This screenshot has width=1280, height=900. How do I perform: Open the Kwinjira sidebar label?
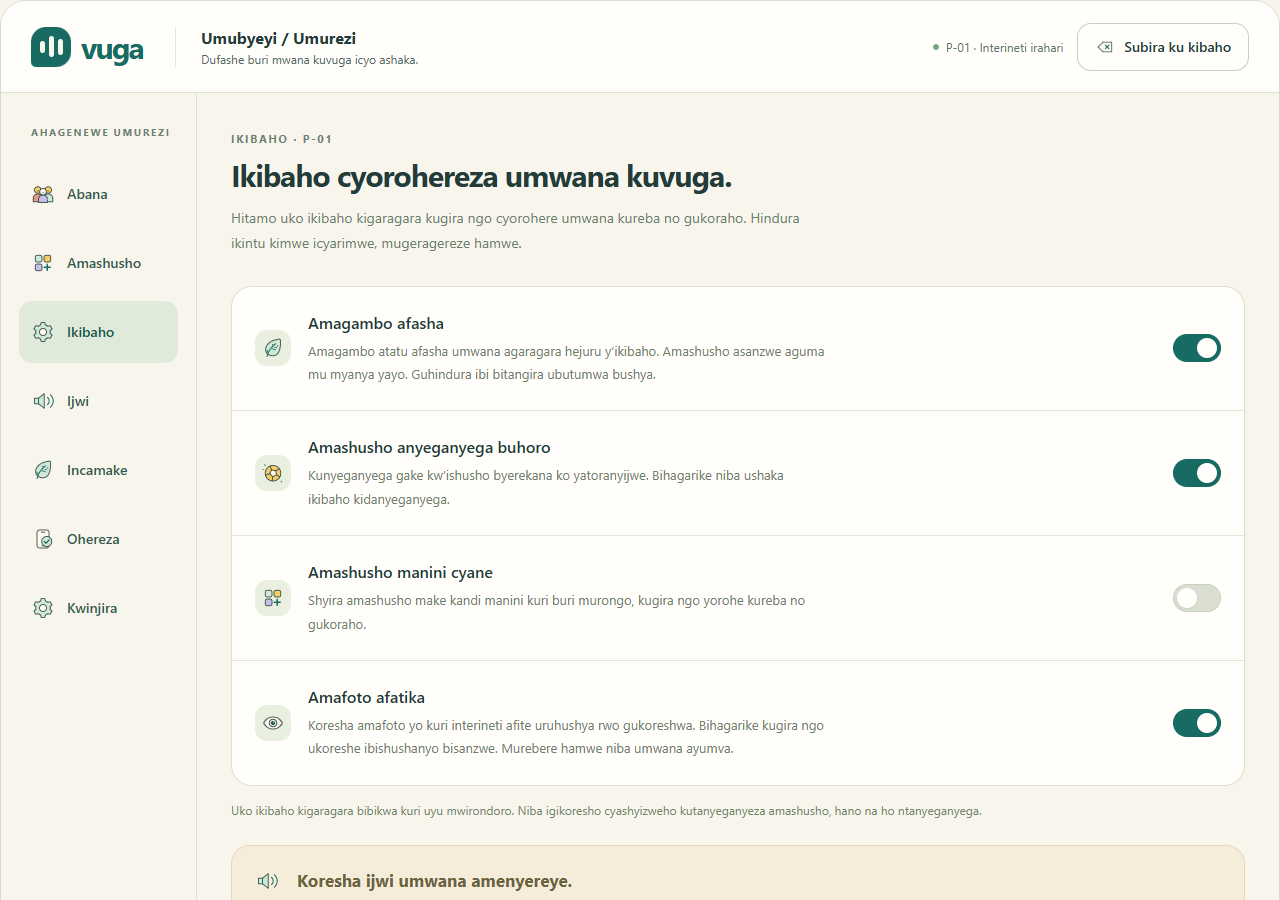[92, 608]
